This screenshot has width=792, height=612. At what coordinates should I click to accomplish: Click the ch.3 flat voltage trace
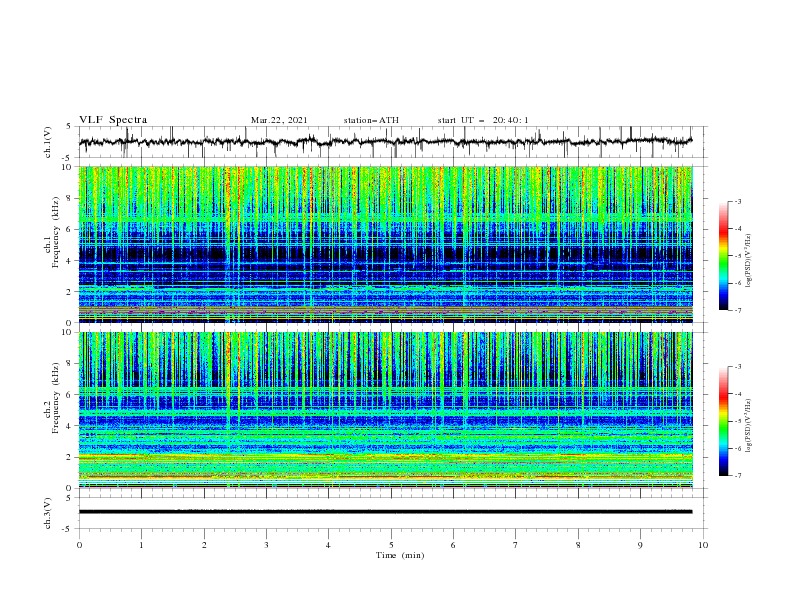tap(386, 512)
